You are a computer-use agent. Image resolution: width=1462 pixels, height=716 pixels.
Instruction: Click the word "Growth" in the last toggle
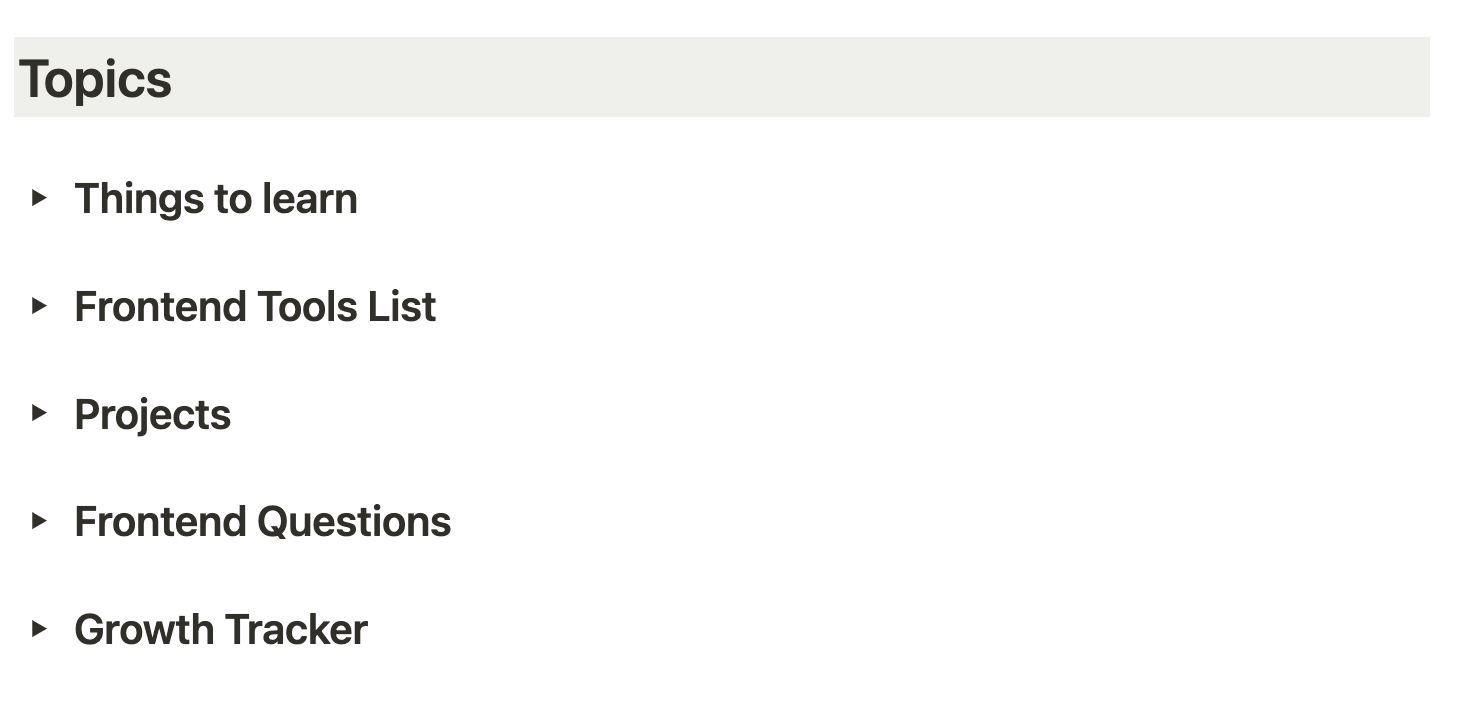tap(144, 630)
